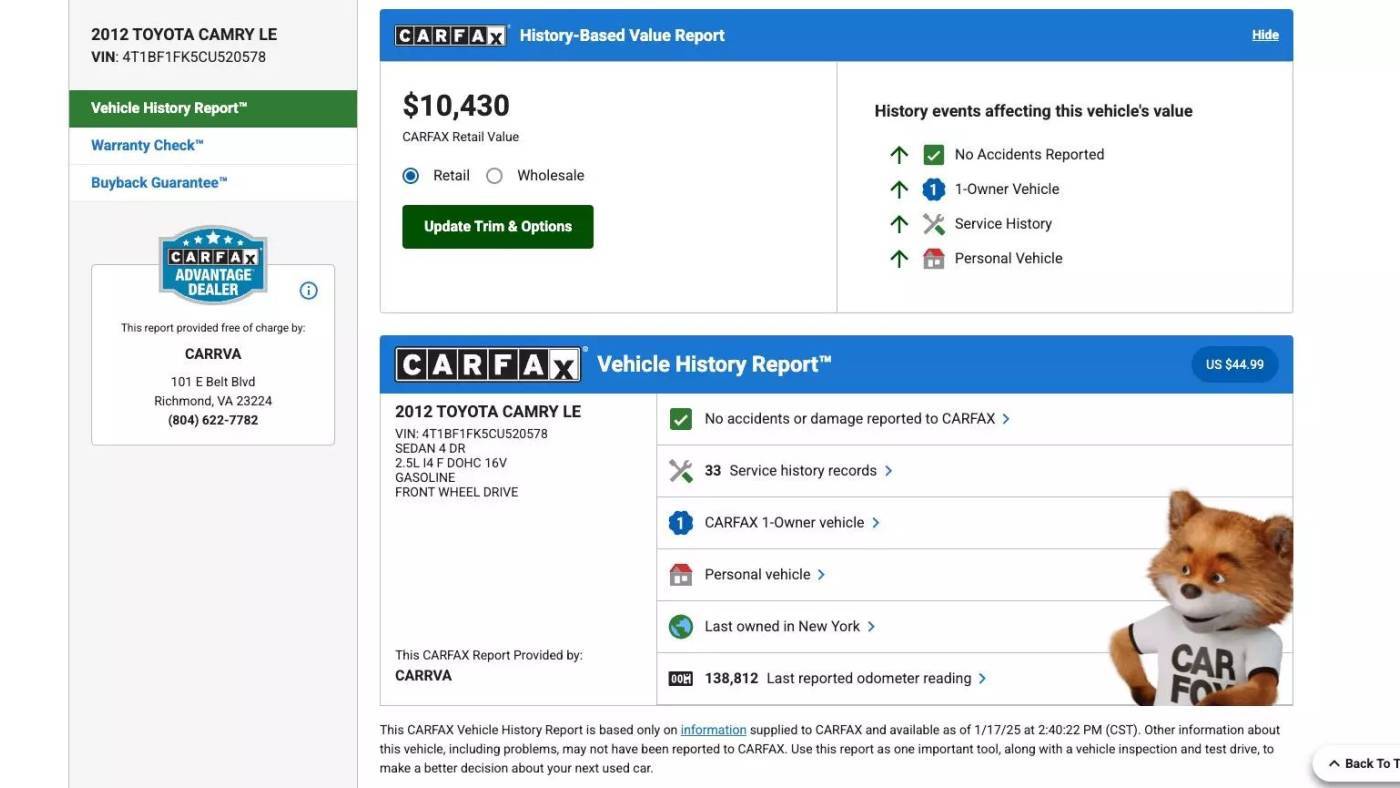Screen dimensions: 1400x788
Task: Expand No accidents or damage reported details
Action: pos(1006,419)
